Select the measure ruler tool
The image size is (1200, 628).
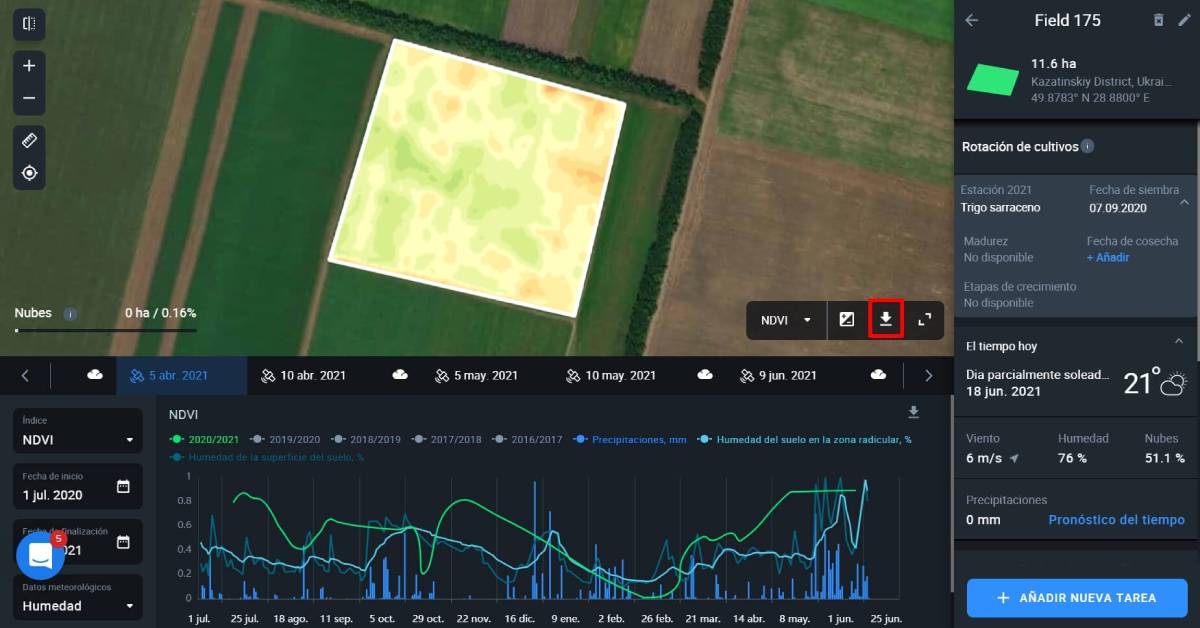[x=29, y=139]
